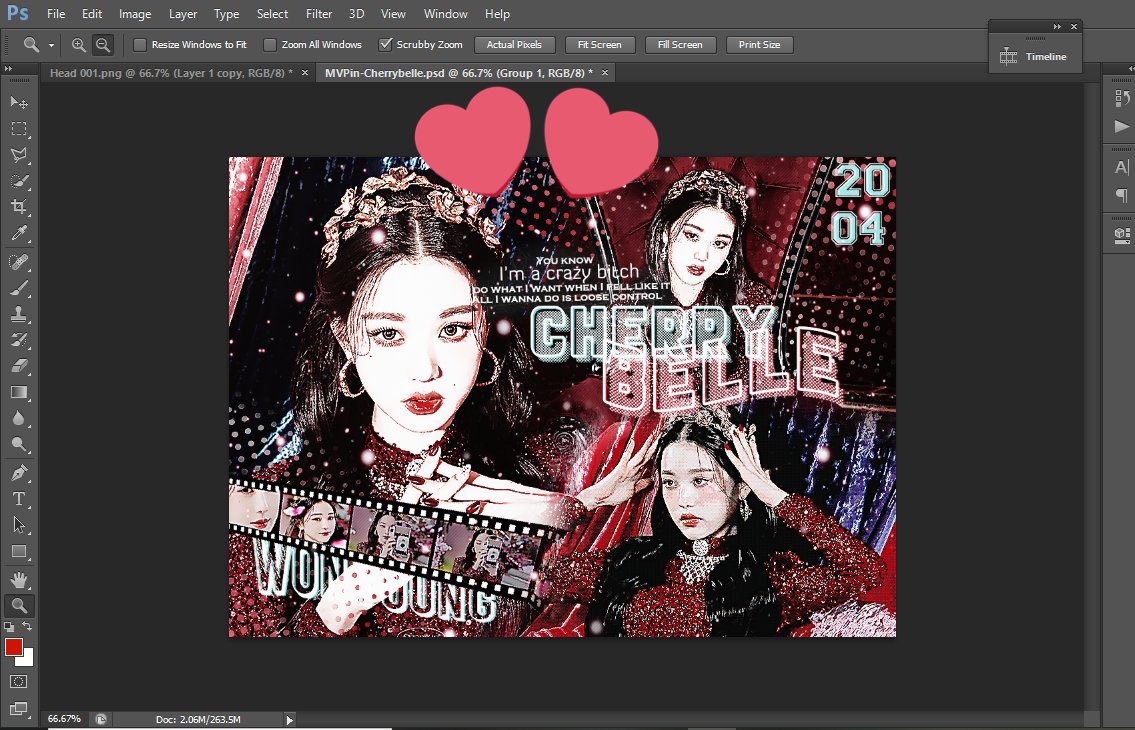Image resolution: width=1135 pixels, height=730 pixels.
Task: Open the View menu
Action: (x=393, y=14)
